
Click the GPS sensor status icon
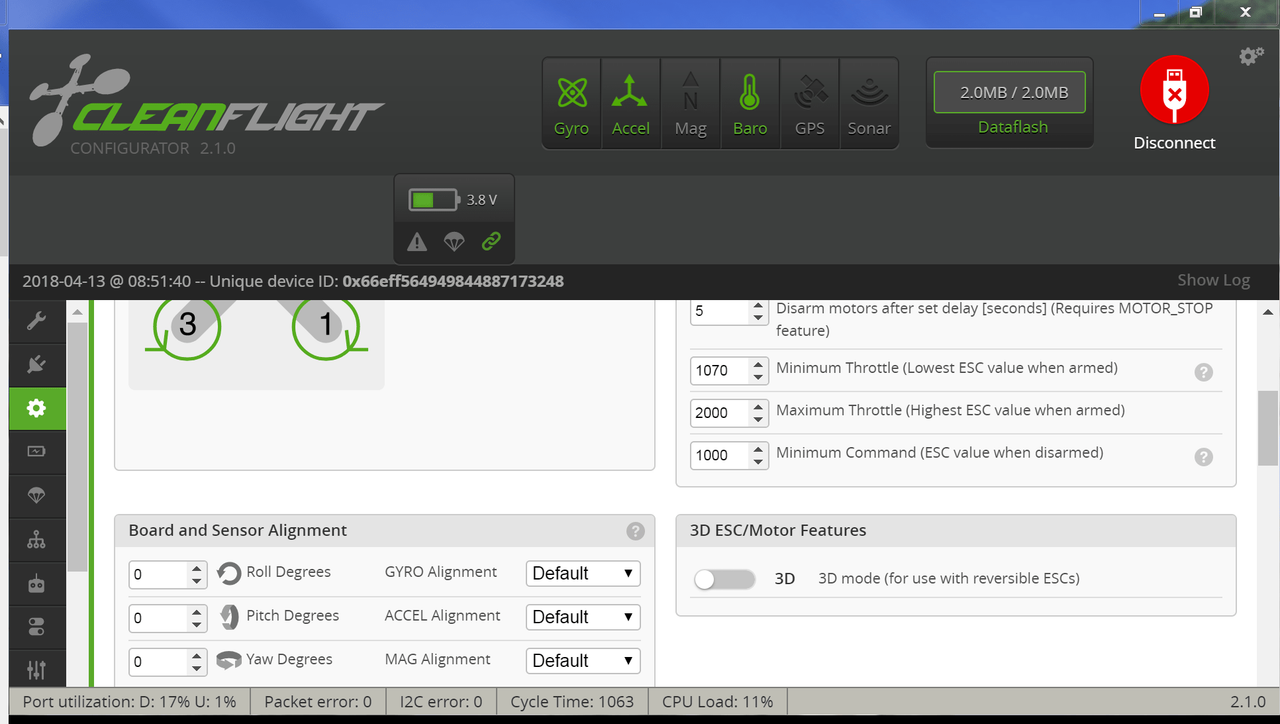810,104
